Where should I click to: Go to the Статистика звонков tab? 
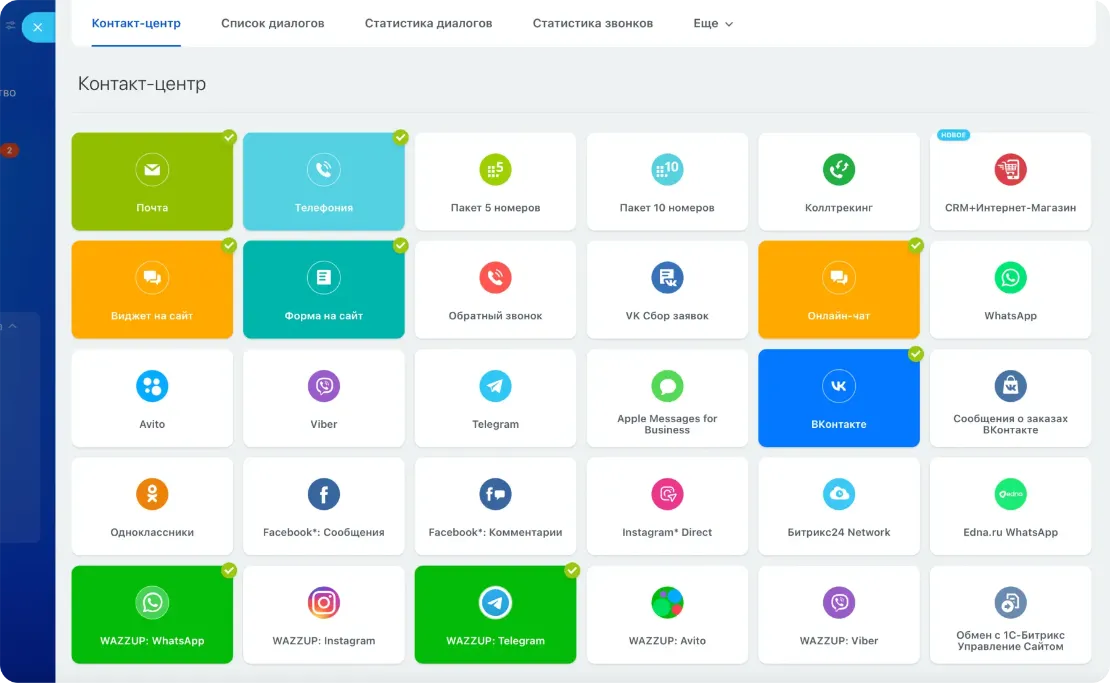coord(593,23)
